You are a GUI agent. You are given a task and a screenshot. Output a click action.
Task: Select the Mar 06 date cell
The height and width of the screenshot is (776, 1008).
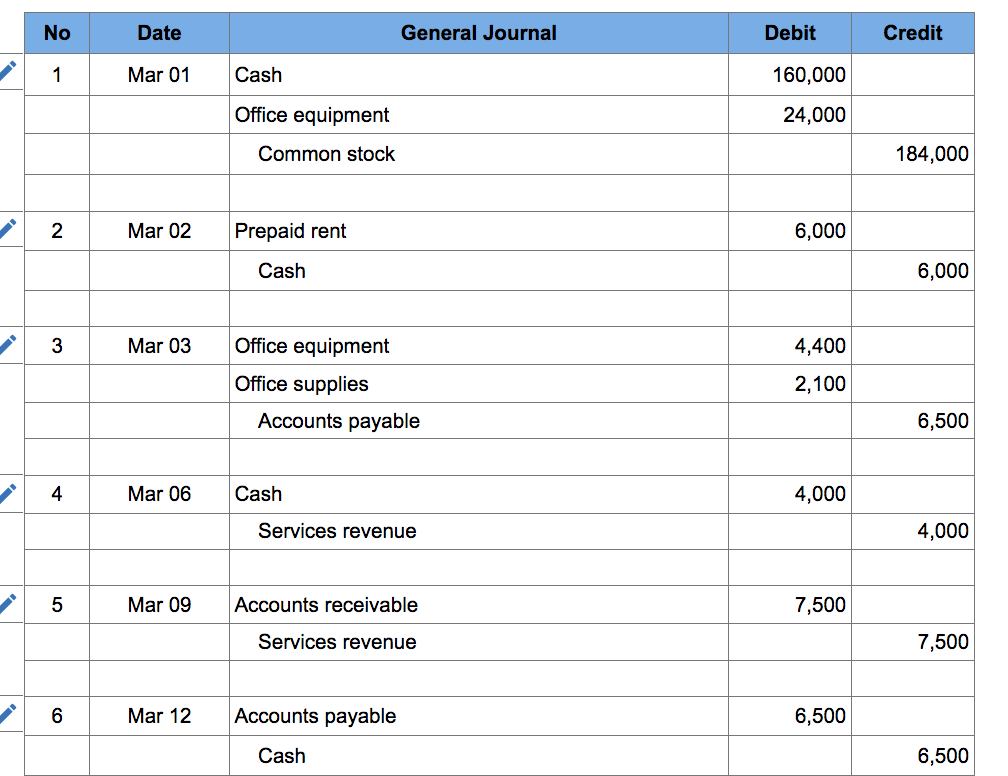click(159, 494)
